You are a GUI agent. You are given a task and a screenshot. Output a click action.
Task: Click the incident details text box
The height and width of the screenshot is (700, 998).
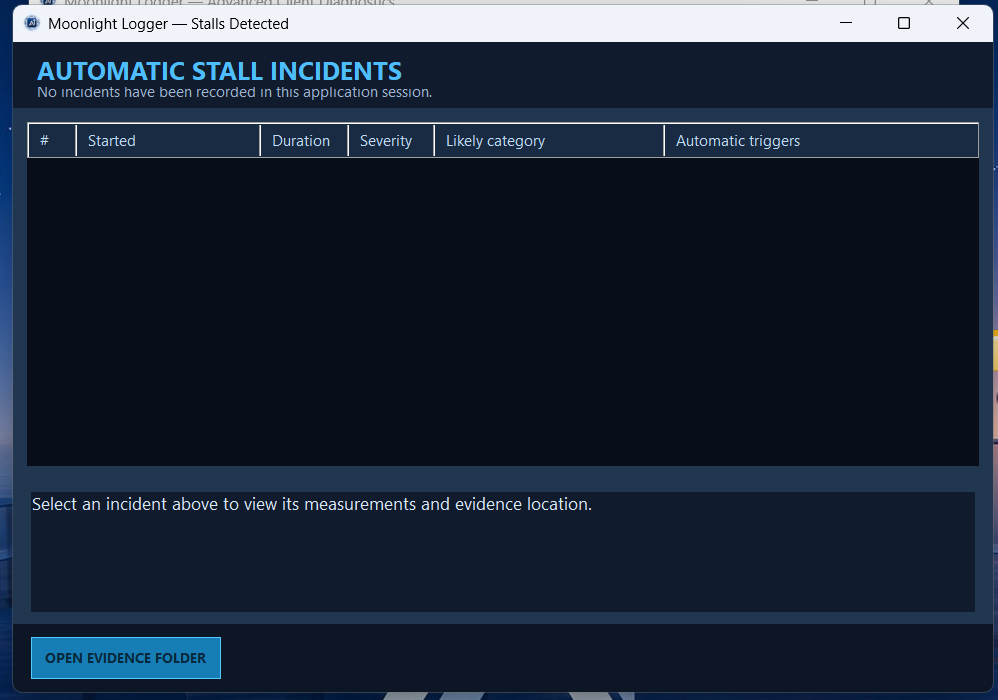503,552
